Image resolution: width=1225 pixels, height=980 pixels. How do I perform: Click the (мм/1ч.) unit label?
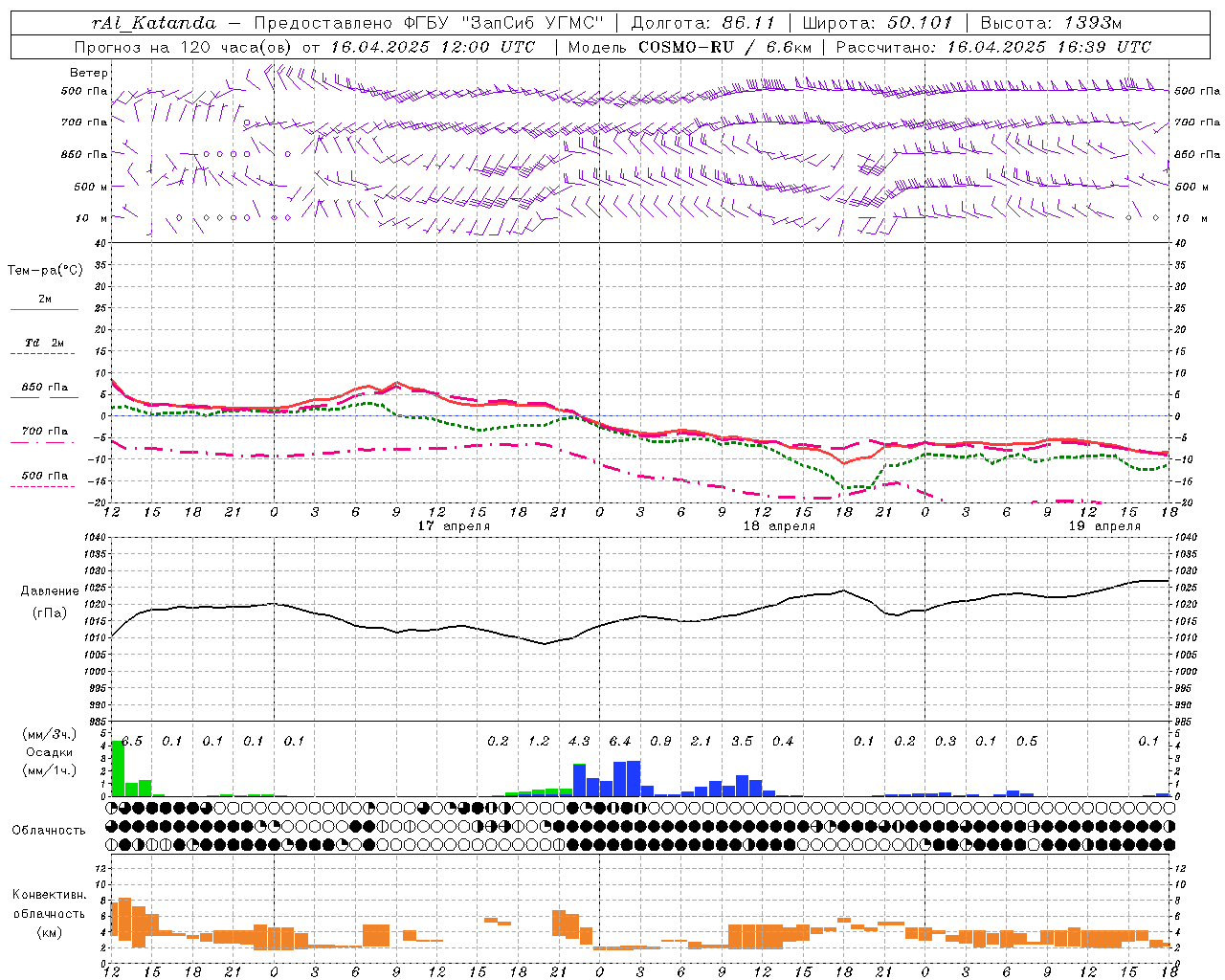pyautogui.click(x=50, y=771)
